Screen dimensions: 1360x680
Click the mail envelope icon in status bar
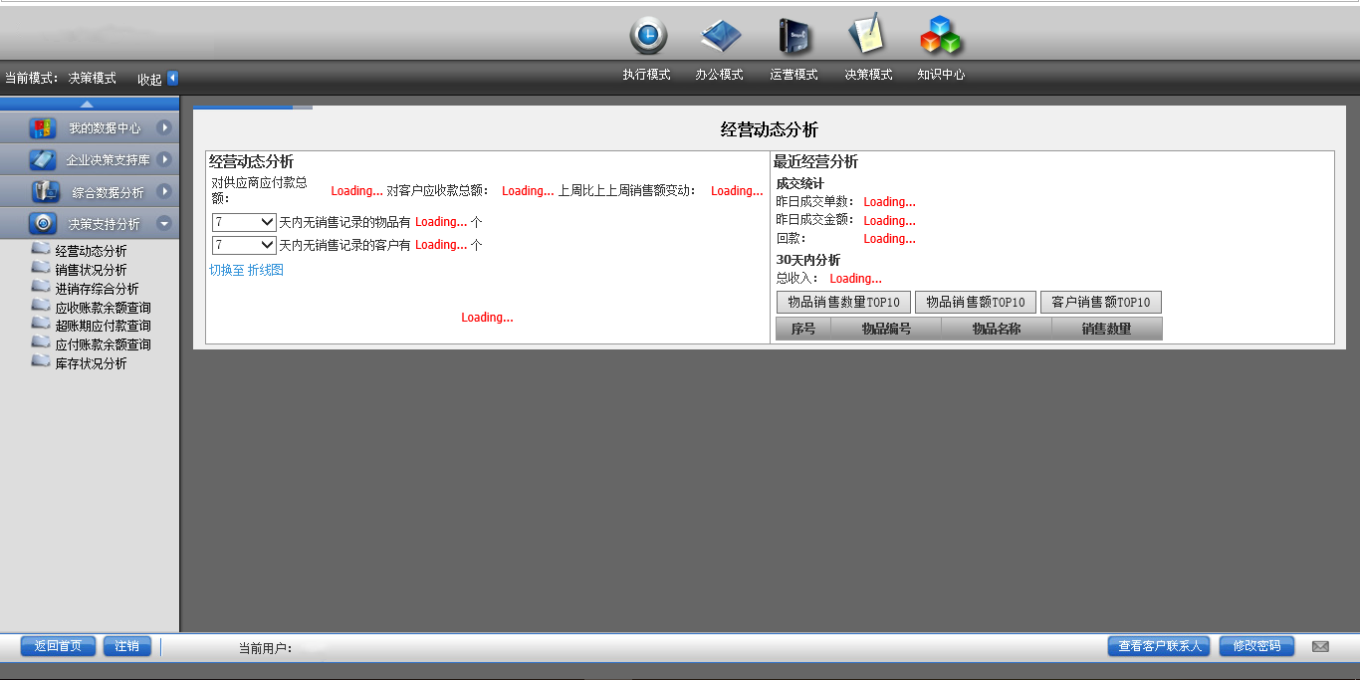point(1320,646)
